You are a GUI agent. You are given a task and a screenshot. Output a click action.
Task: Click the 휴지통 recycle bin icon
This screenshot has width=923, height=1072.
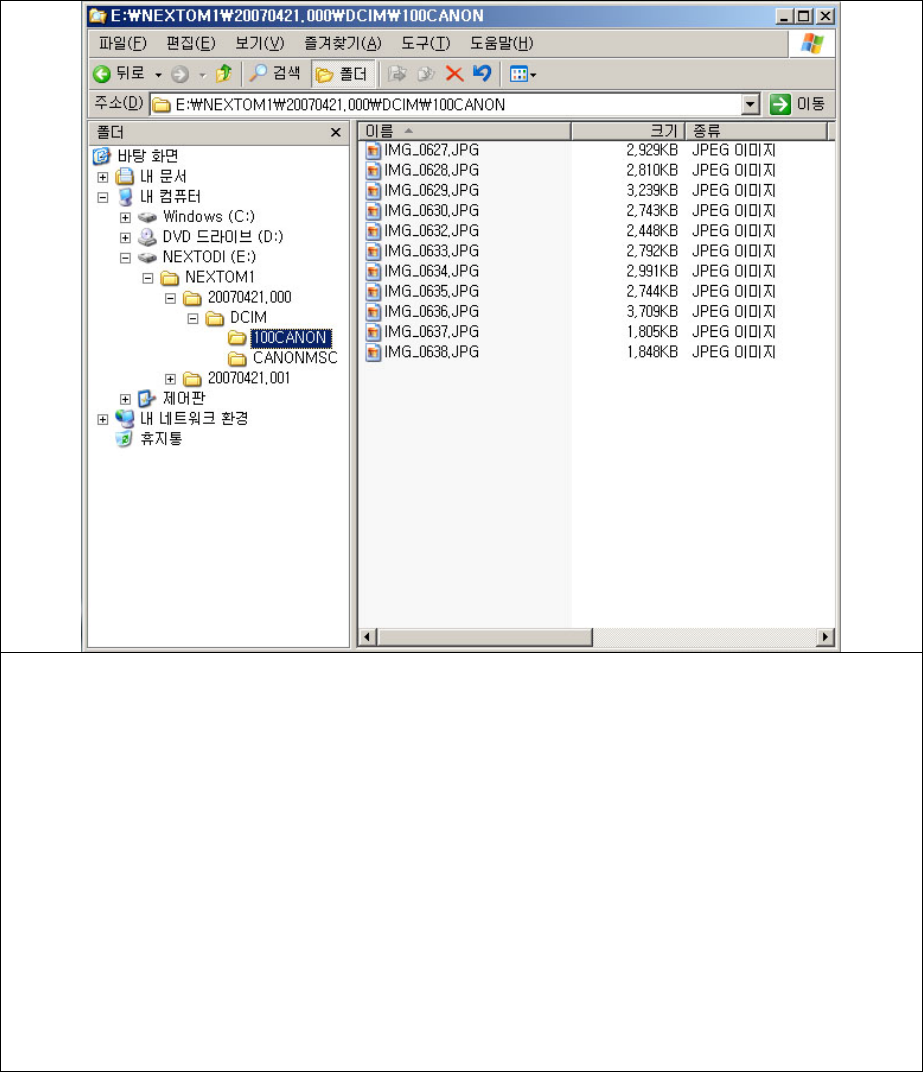[124, 438]
